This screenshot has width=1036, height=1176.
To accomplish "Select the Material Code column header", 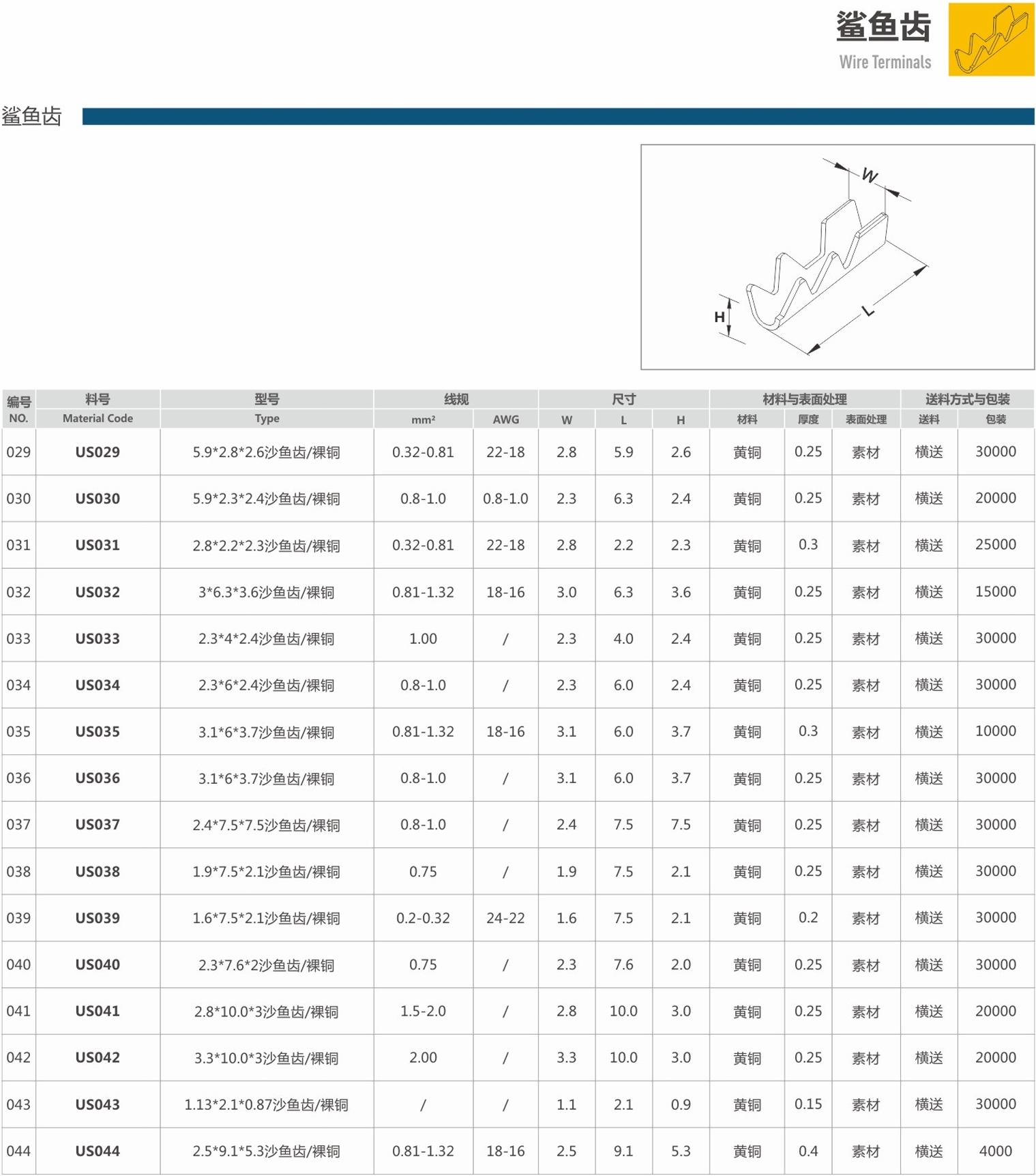I will coord(98,418).
